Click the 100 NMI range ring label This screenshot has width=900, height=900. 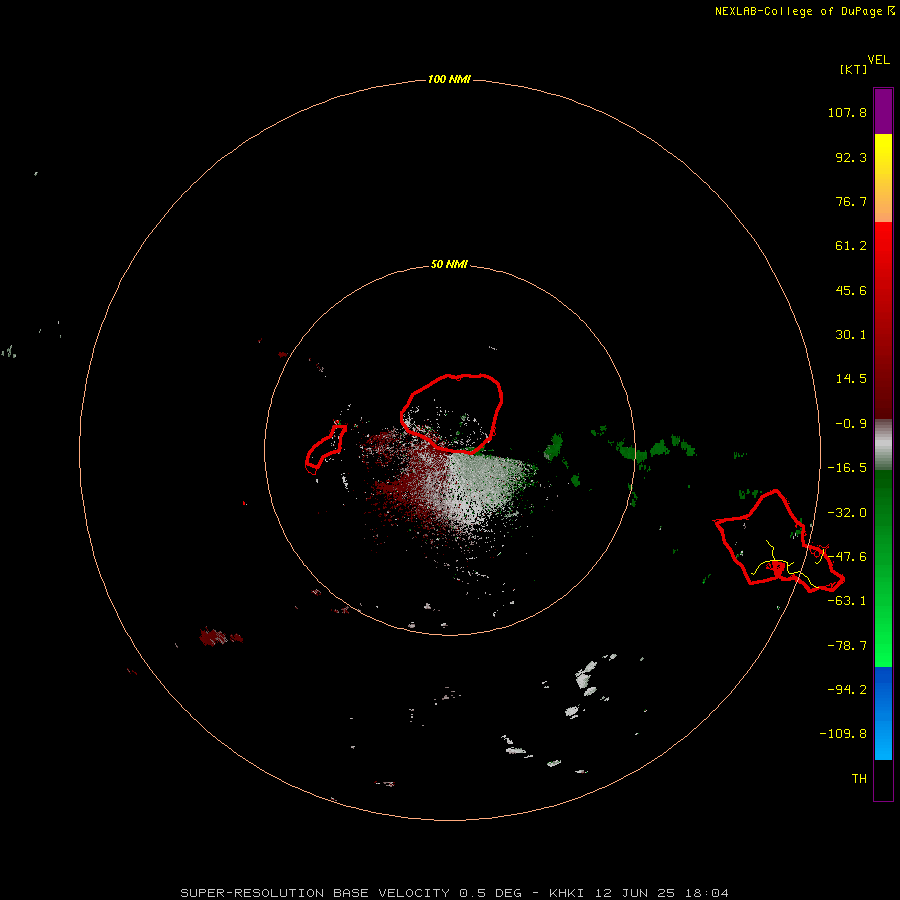[x=449, y=79]
